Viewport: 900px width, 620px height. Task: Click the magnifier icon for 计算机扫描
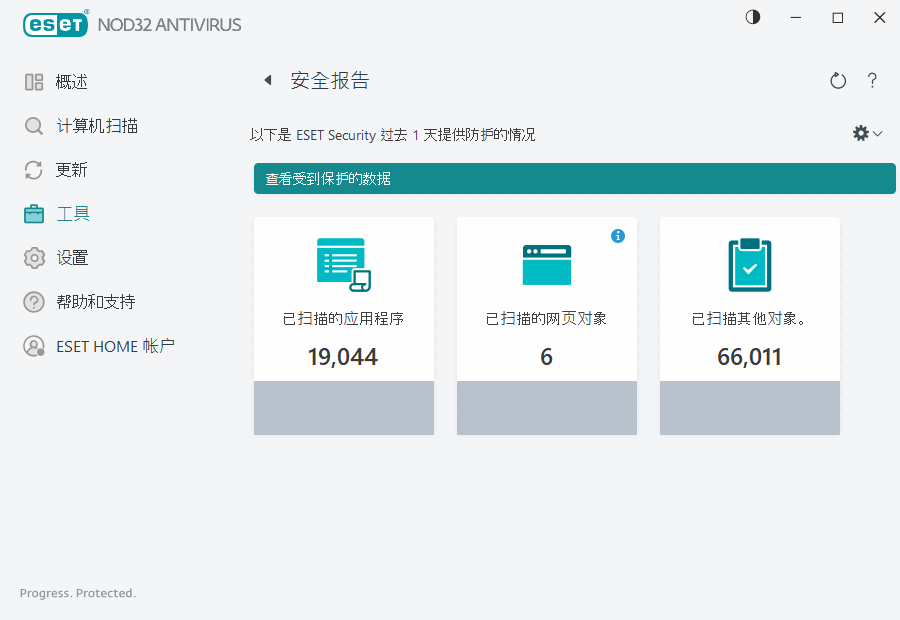click(x=34, y=126)
